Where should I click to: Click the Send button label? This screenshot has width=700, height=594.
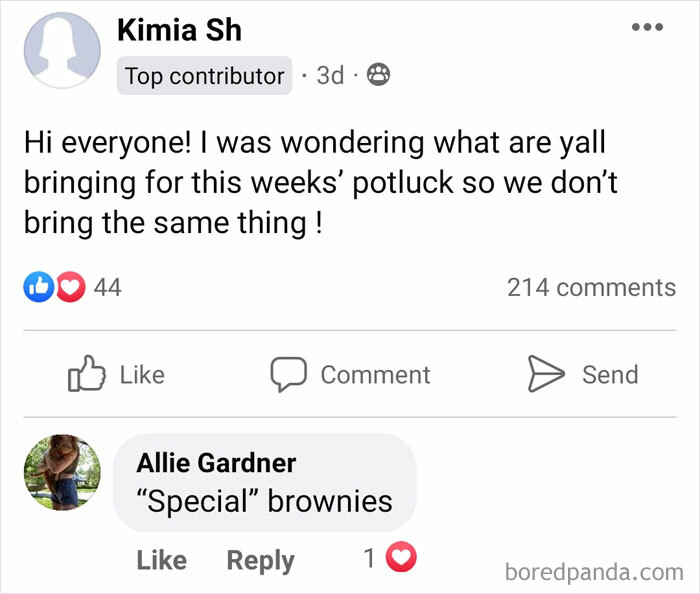[x=610, y=374]
